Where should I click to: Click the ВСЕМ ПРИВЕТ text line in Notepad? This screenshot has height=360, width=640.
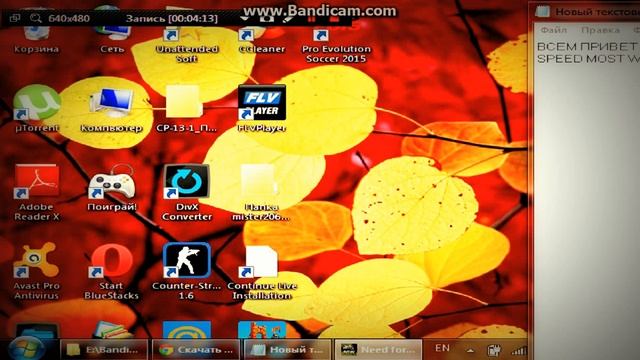(x=586, y=47)
